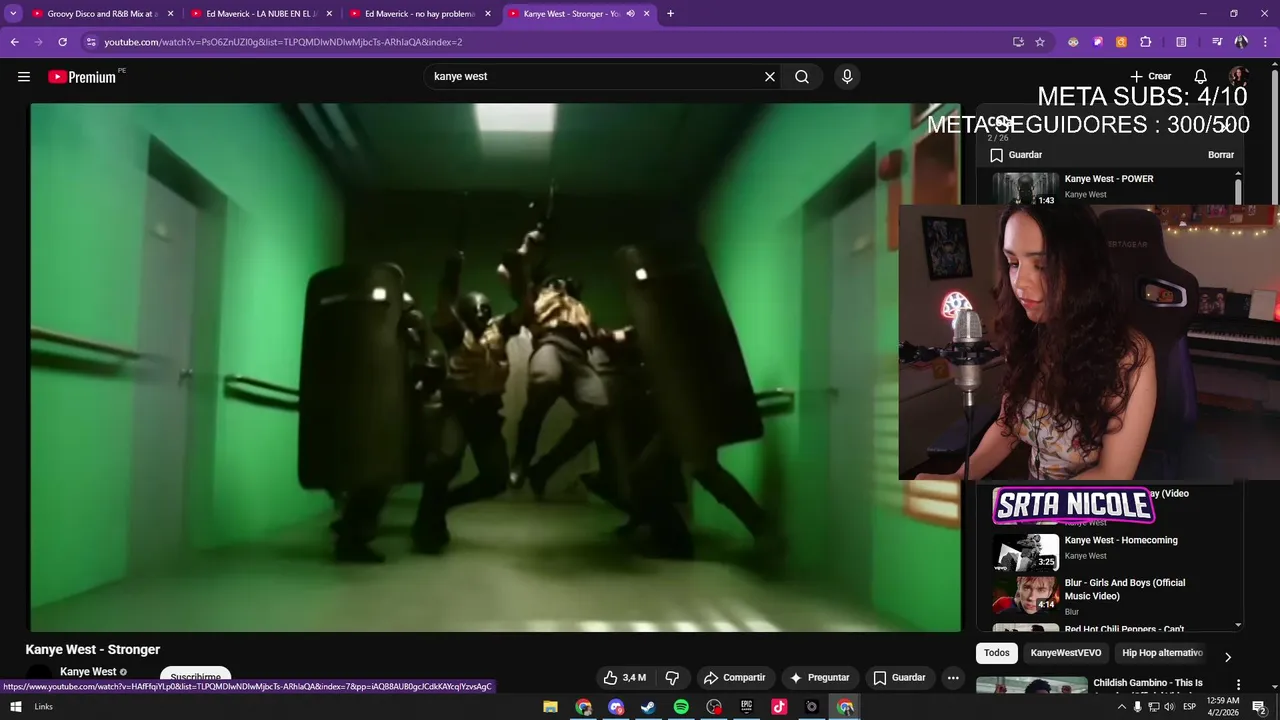
Task: Save the video using Guardar below player
Action: [899, 678]
